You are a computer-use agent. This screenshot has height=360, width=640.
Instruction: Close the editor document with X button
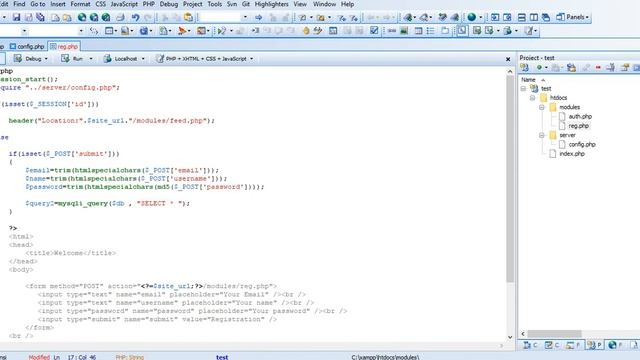[508, 59]
